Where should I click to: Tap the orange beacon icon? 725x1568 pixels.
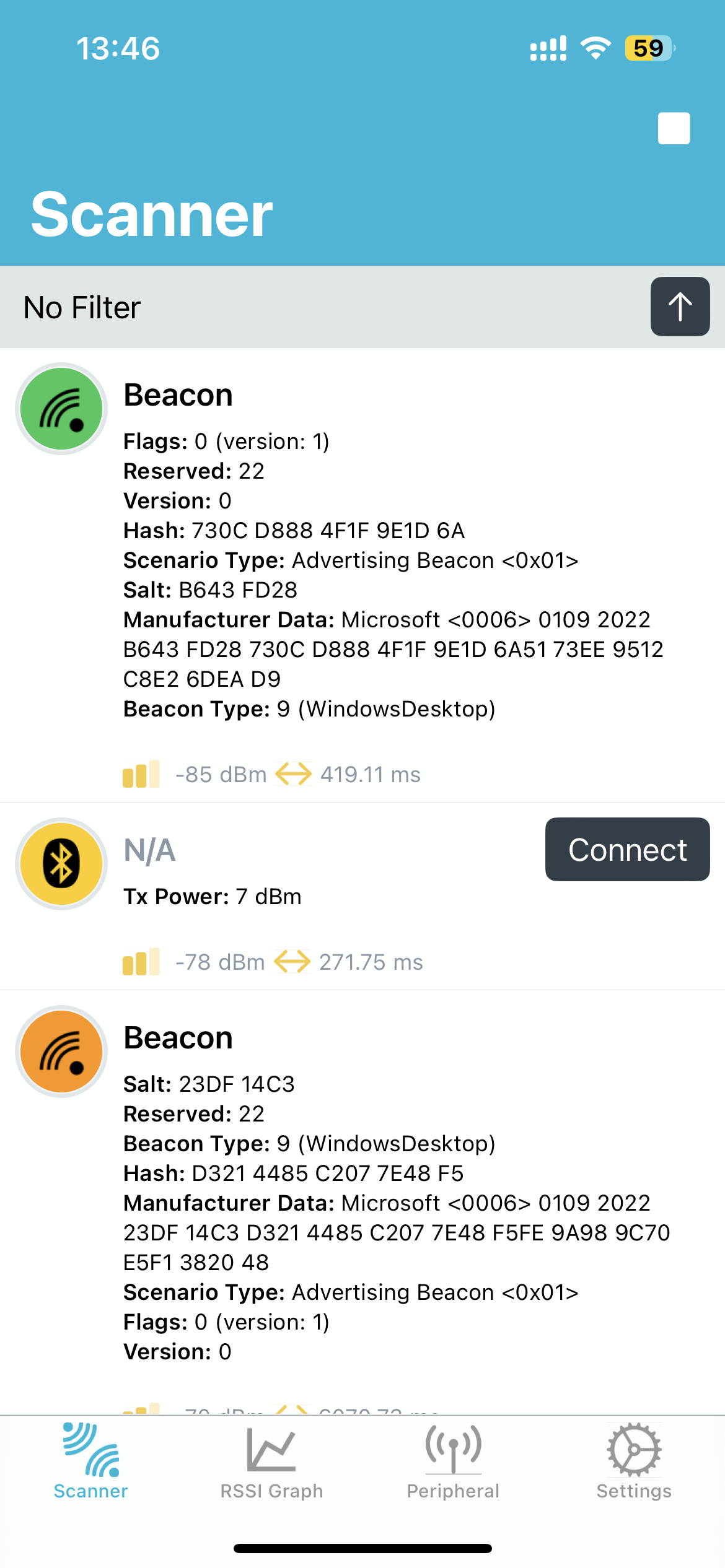click(61, 1052)
